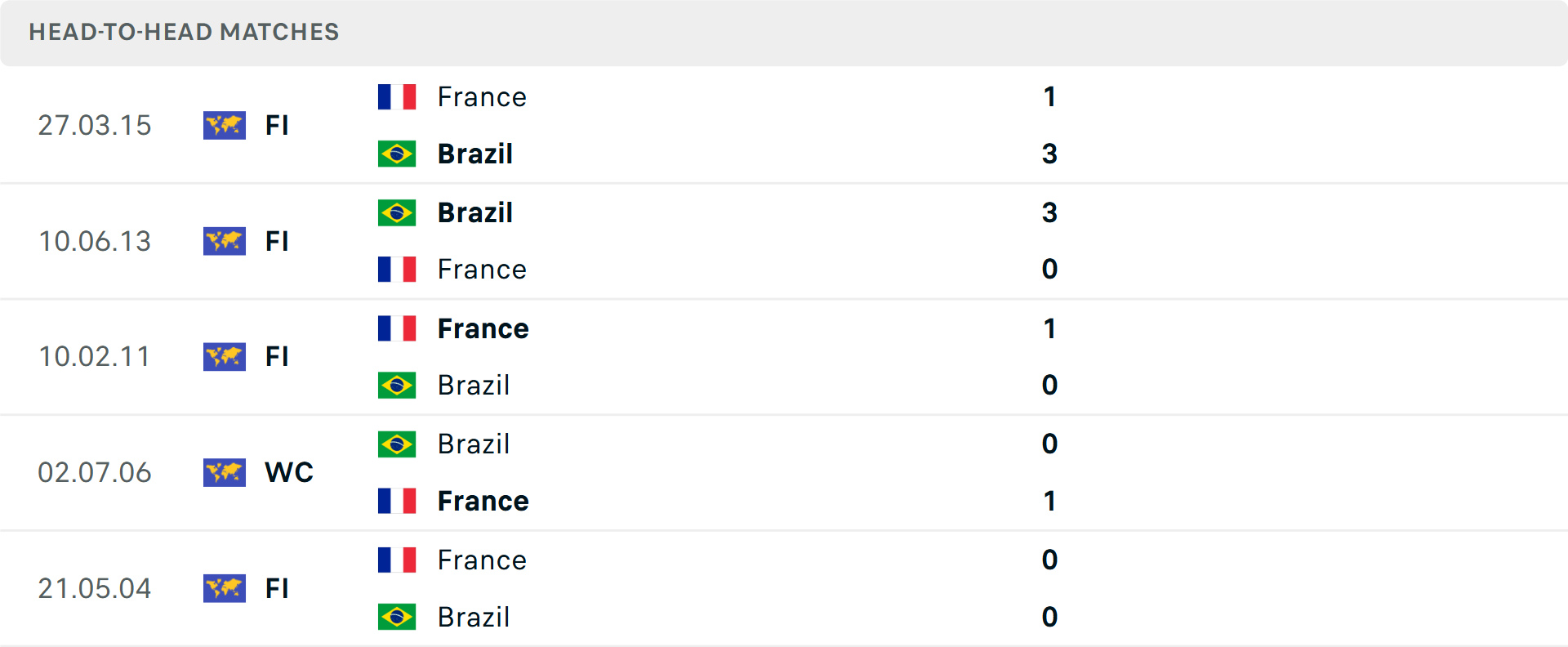The height and width of the screenshot is (647, 1568).
Task: Click the France flag in the 10.02.11 match
Action: [x=397, y=328]
